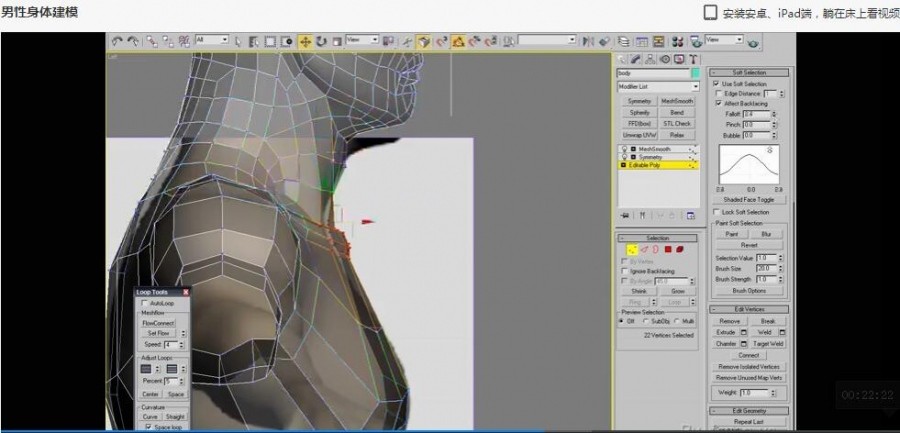Select Border sub-object level icon
The height and width of the screenshot is (433, 900).
tap(655, 249)
